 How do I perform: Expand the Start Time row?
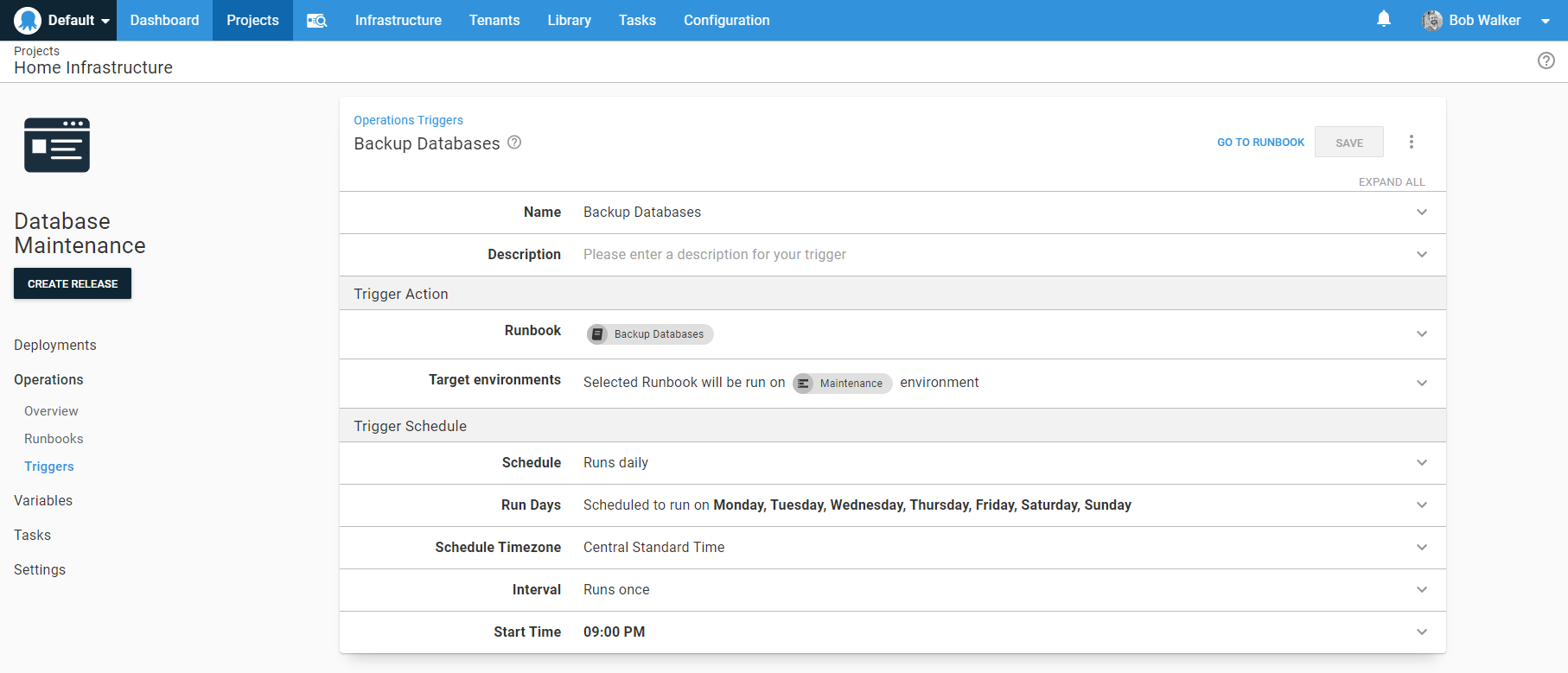[1421, 632]
